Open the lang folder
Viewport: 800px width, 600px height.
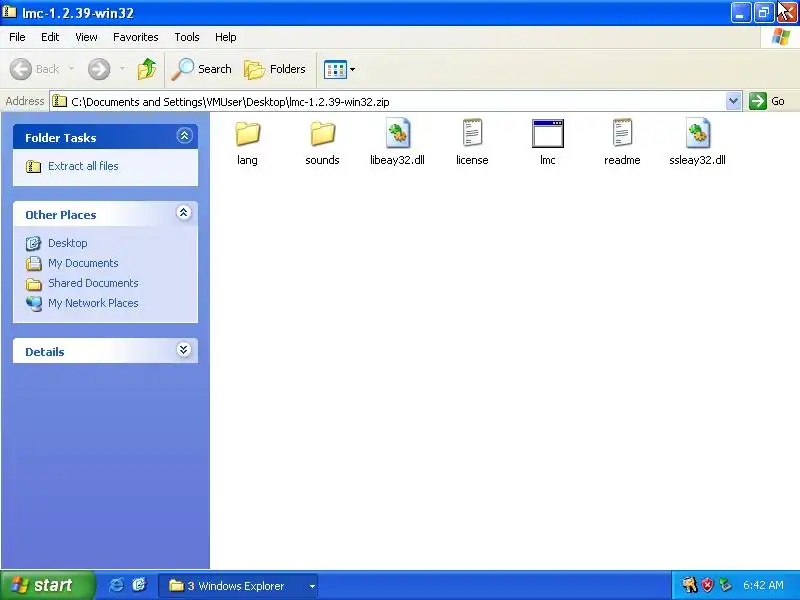pos(247,143)
